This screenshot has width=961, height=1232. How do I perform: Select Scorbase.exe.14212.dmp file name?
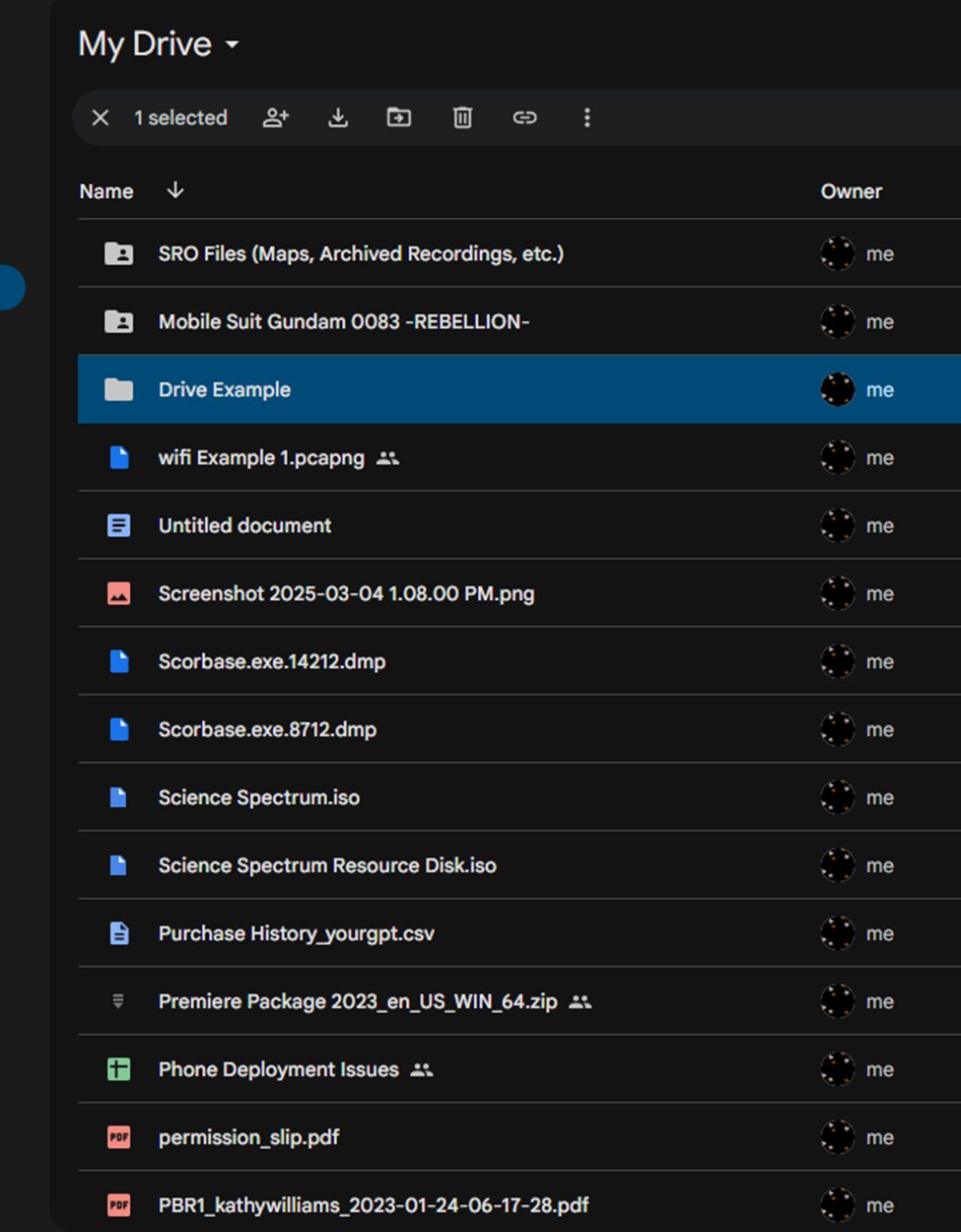coord(272,661)
